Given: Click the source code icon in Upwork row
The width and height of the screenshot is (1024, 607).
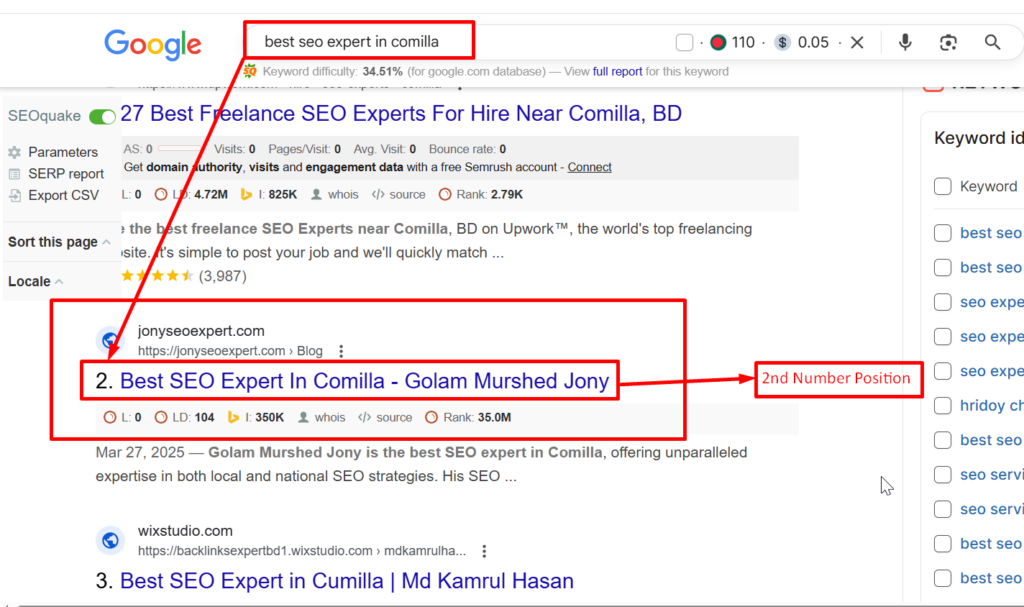Looking at the screenshot, I should tap(378, 194).
